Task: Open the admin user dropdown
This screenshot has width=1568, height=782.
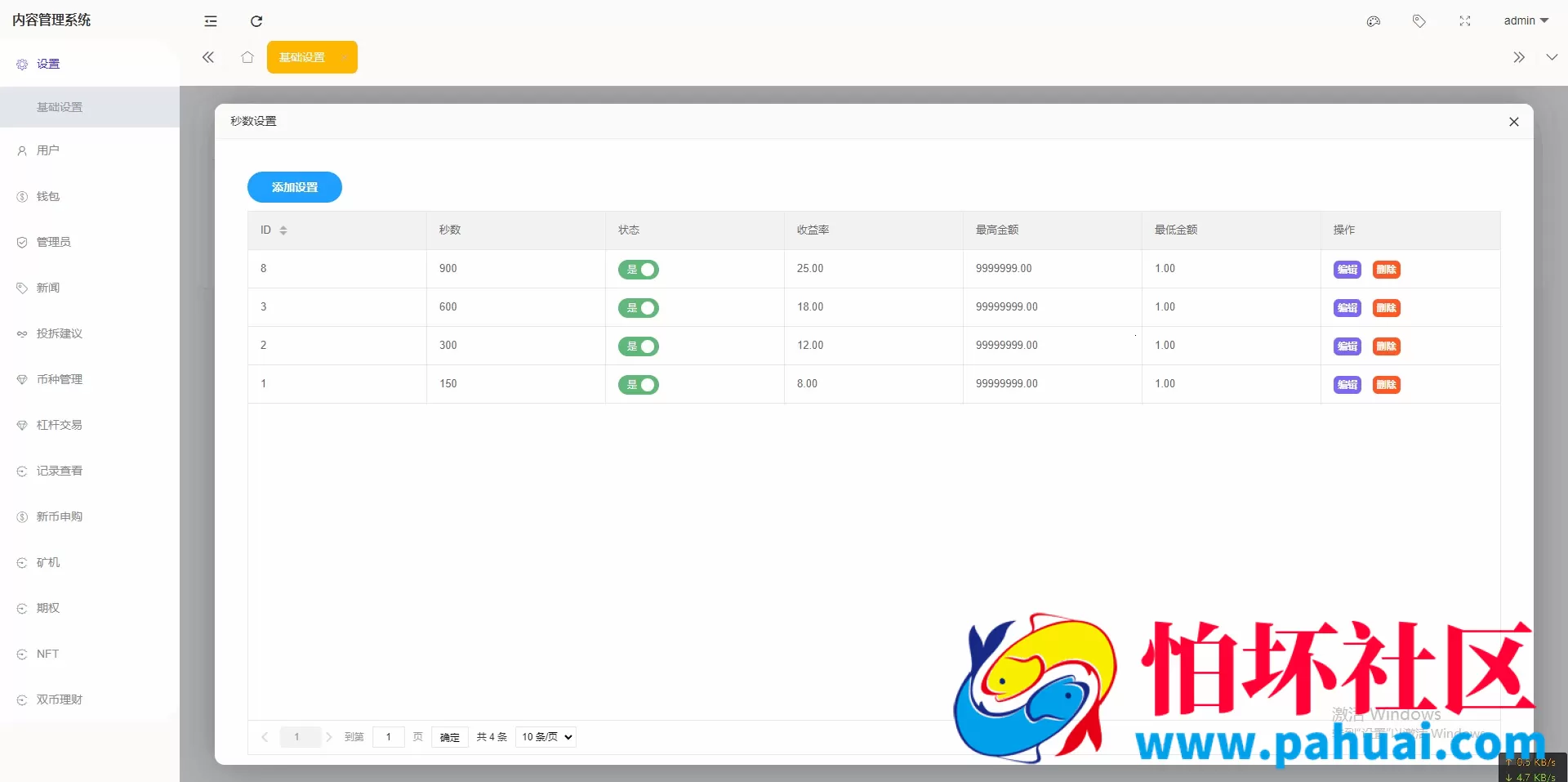Action: 1526,20
